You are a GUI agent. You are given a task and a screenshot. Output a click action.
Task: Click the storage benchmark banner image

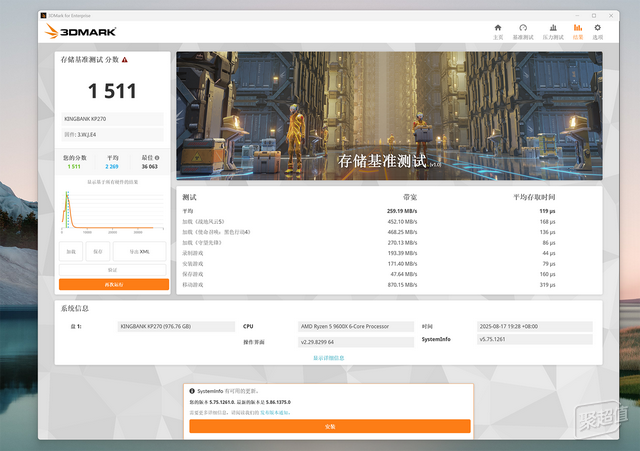click(x=389, y=116)
